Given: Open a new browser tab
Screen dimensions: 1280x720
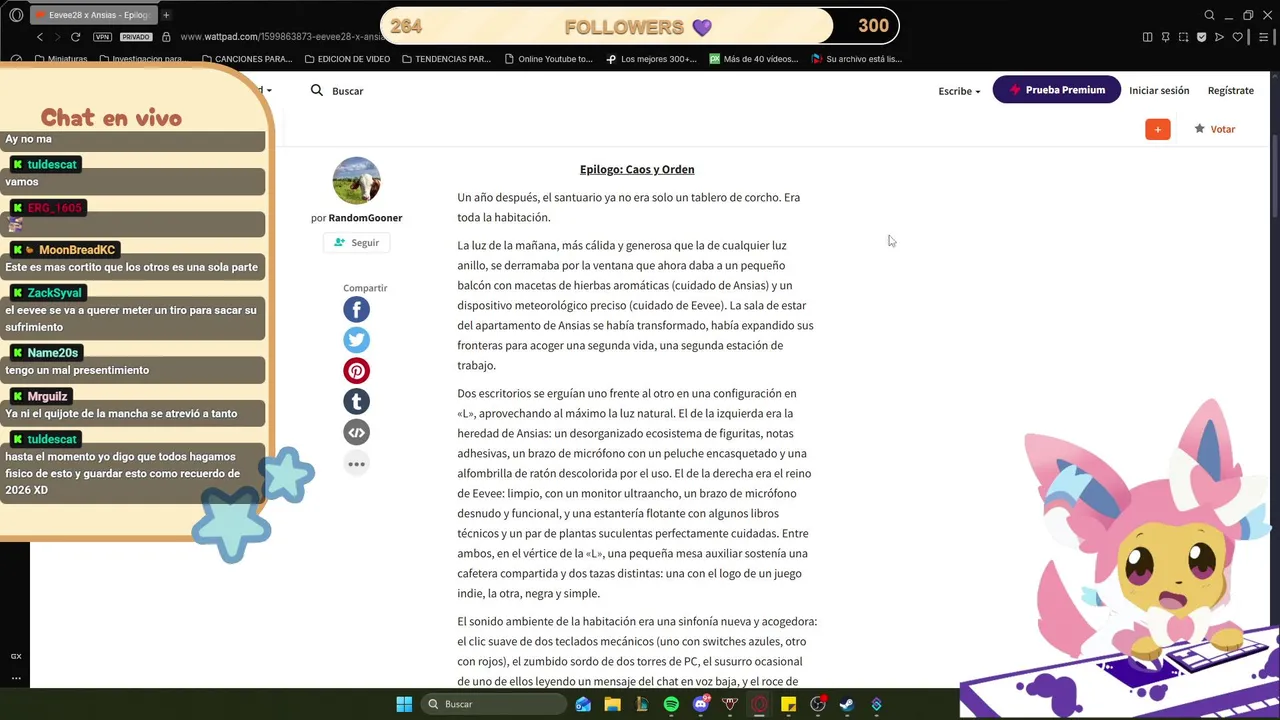Looking at the screenshot, I should tap(166, 15).
